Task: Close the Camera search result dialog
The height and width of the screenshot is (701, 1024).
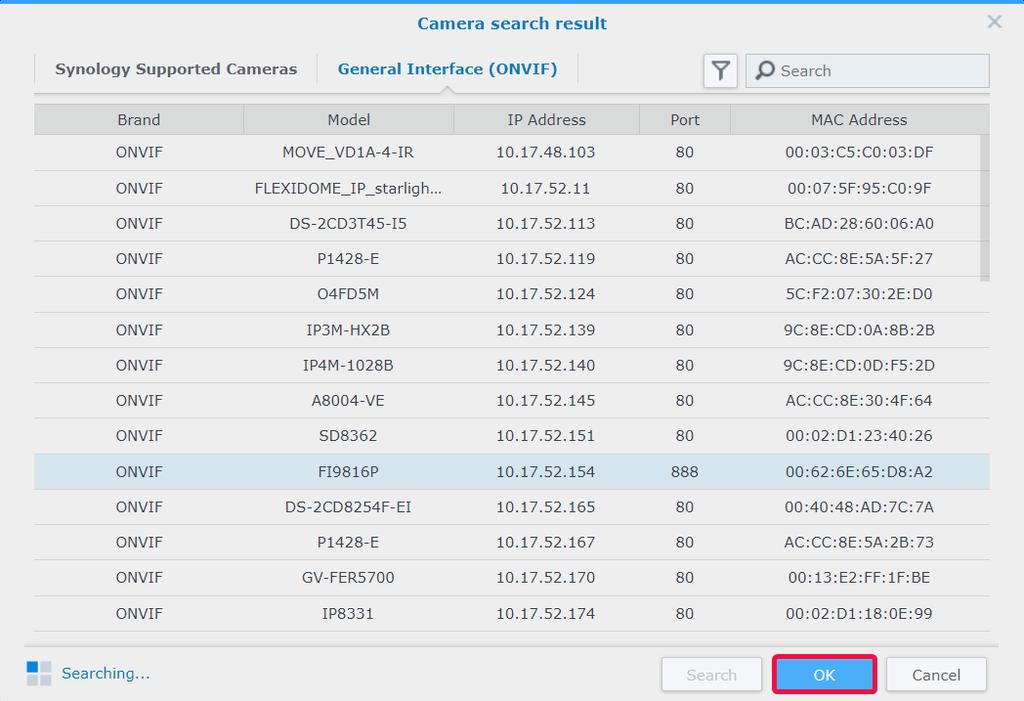Action: [x=995, y=22]
